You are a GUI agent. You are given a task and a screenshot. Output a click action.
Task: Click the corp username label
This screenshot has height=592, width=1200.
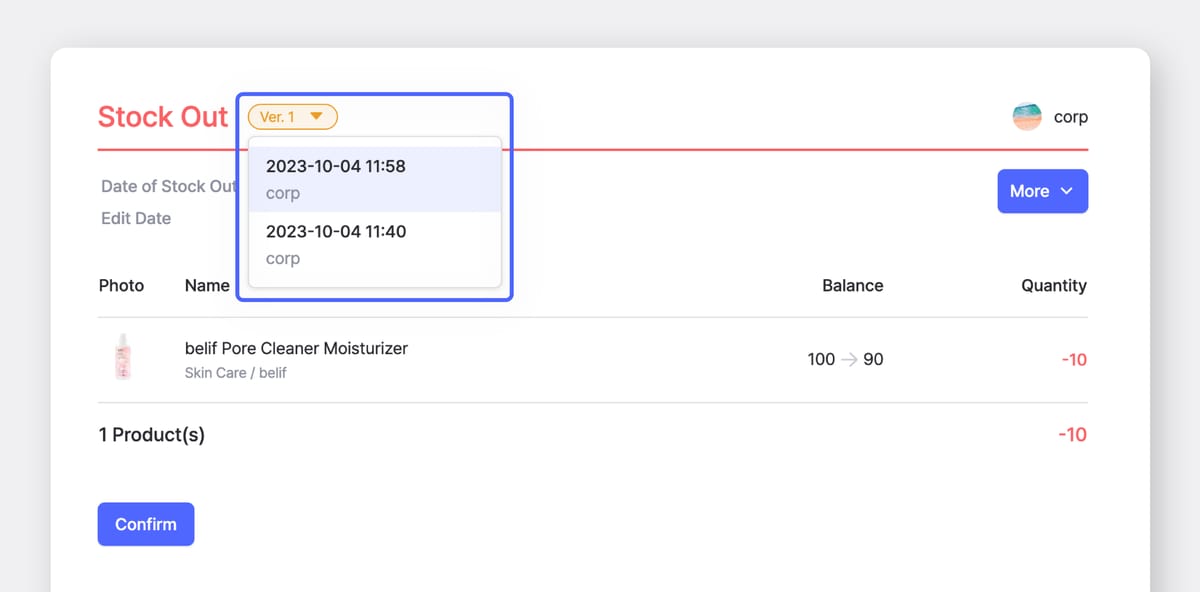1069,116
